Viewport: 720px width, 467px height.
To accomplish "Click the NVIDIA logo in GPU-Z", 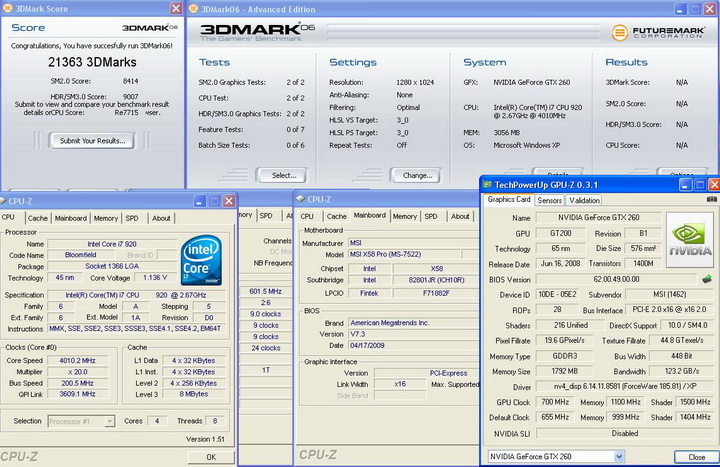I will [690, 240].
